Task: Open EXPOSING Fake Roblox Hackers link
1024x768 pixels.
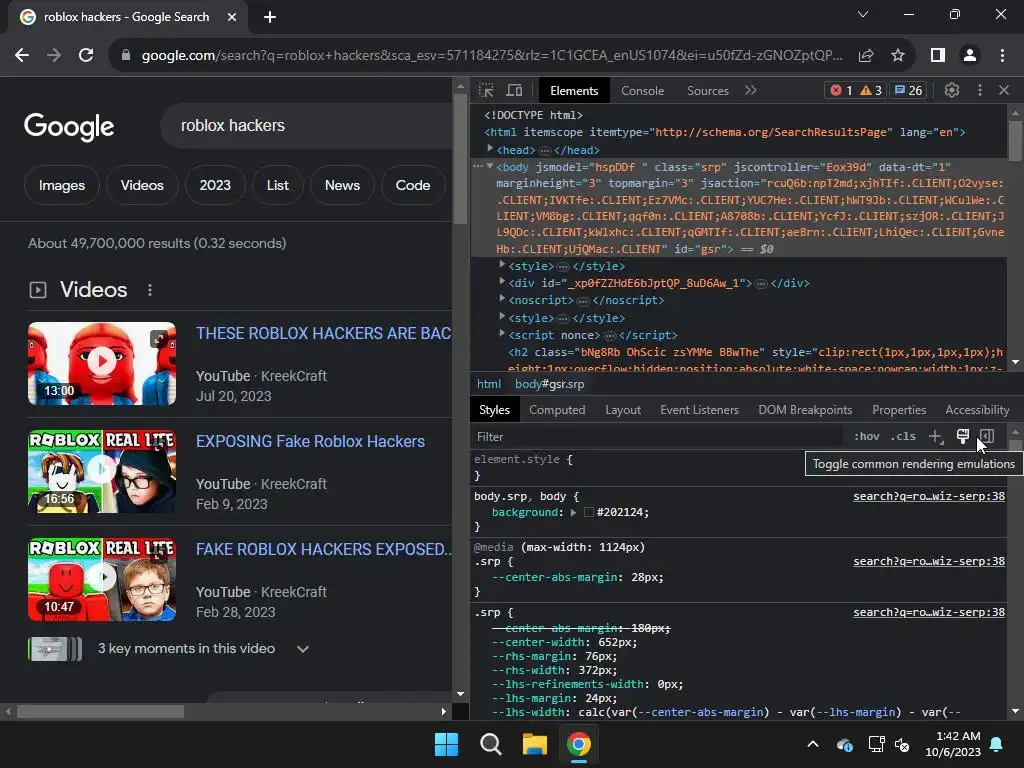Action: tap(310, 441)
